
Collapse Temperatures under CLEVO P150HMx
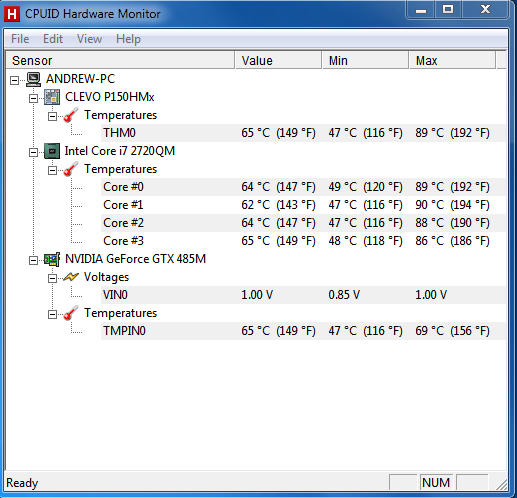tap(52, 116)
